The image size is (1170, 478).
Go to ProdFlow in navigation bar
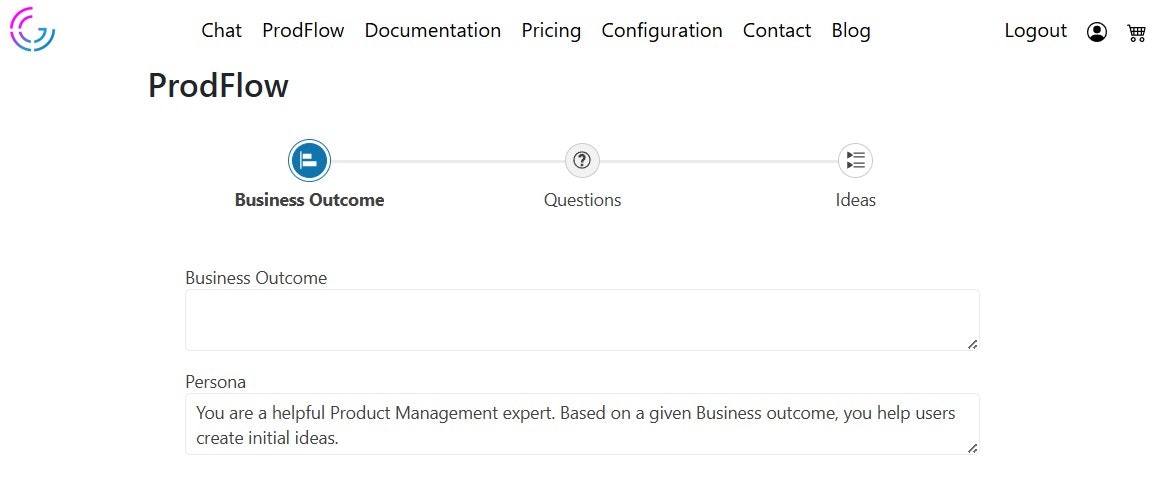(303, 31)
